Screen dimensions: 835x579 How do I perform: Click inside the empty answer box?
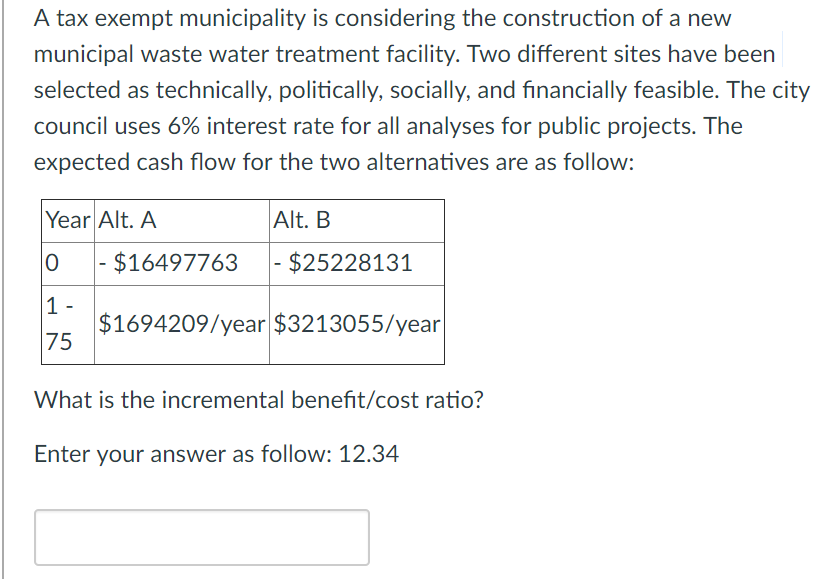(200, 537)
